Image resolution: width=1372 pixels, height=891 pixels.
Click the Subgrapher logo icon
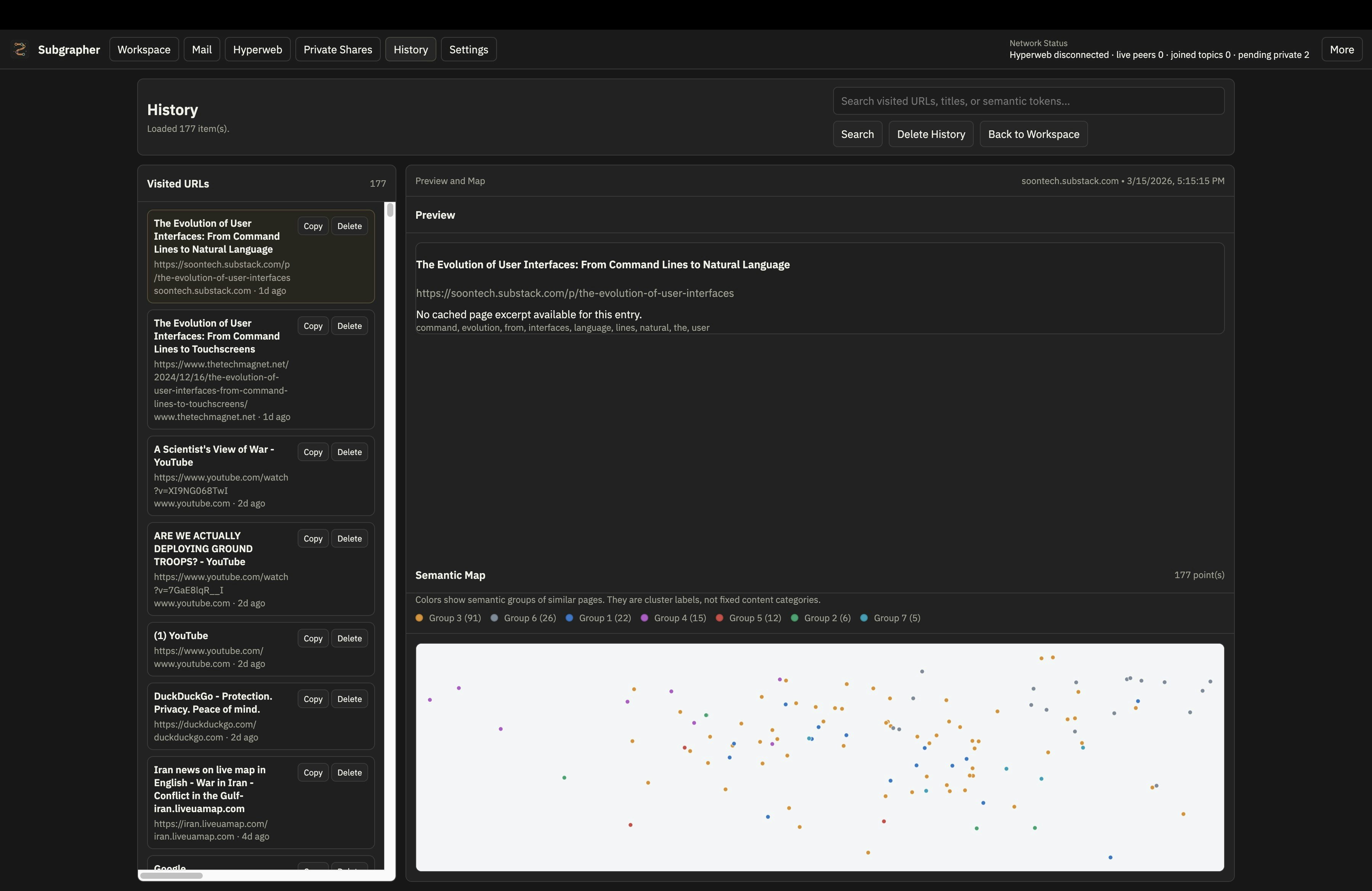point(20,50)
